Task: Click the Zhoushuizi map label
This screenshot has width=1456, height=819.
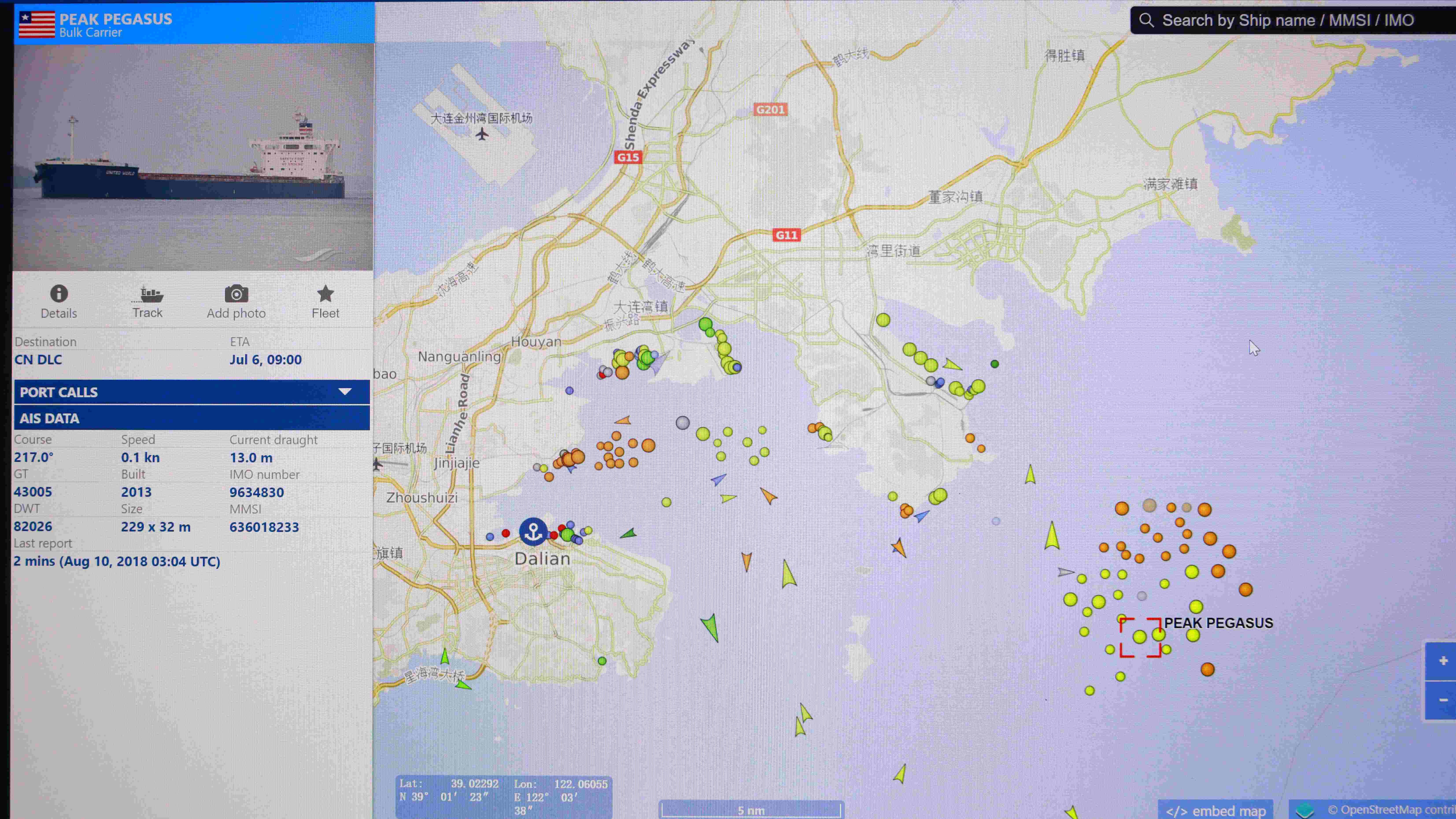Action: pyautogui.click(x=422, y=498)
